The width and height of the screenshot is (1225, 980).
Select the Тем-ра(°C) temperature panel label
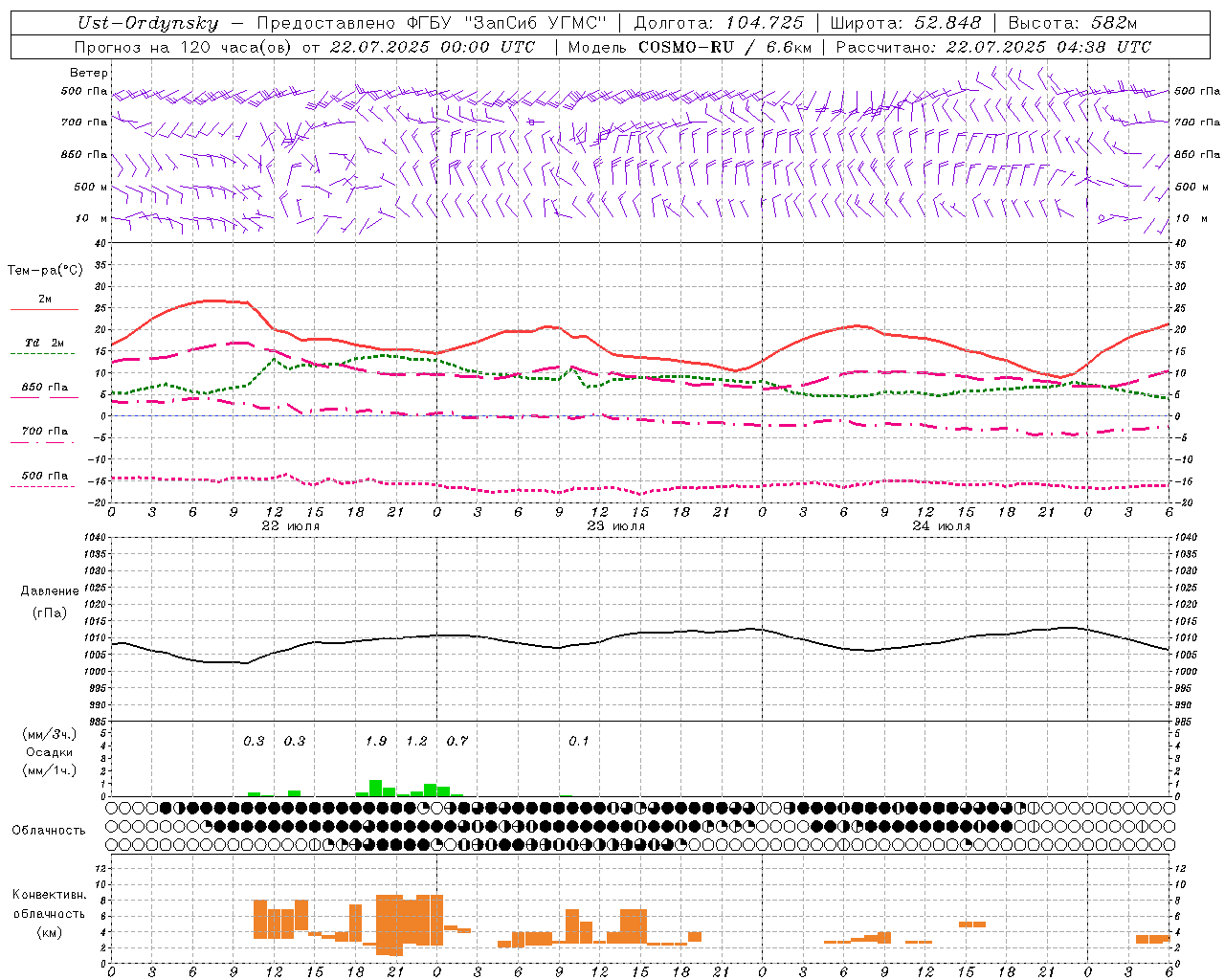click(45, 271)
